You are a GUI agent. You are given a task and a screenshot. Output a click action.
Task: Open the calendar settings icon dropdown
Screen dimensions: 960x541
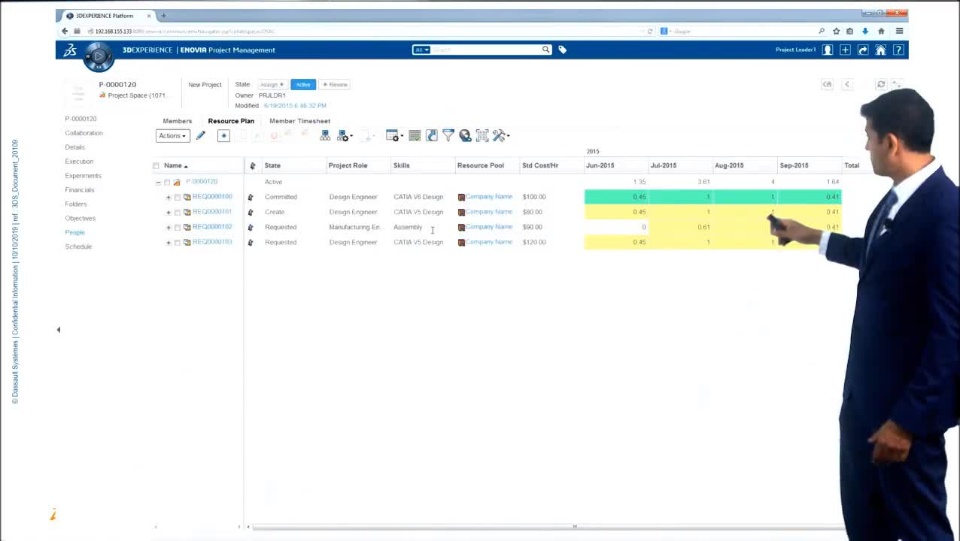point(394,136)
